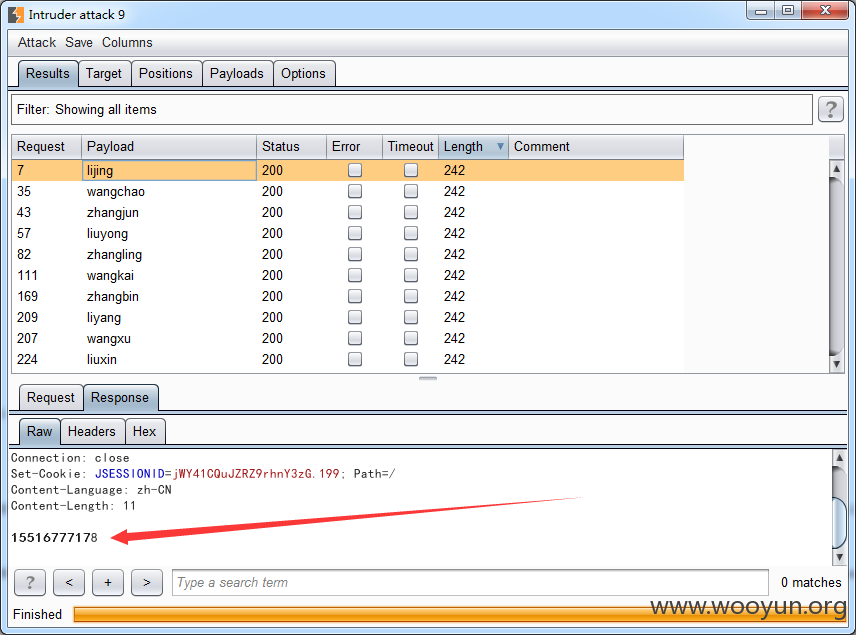
Task: Click the Filter: Showing all items bar
Action: (x=412, y=109)
